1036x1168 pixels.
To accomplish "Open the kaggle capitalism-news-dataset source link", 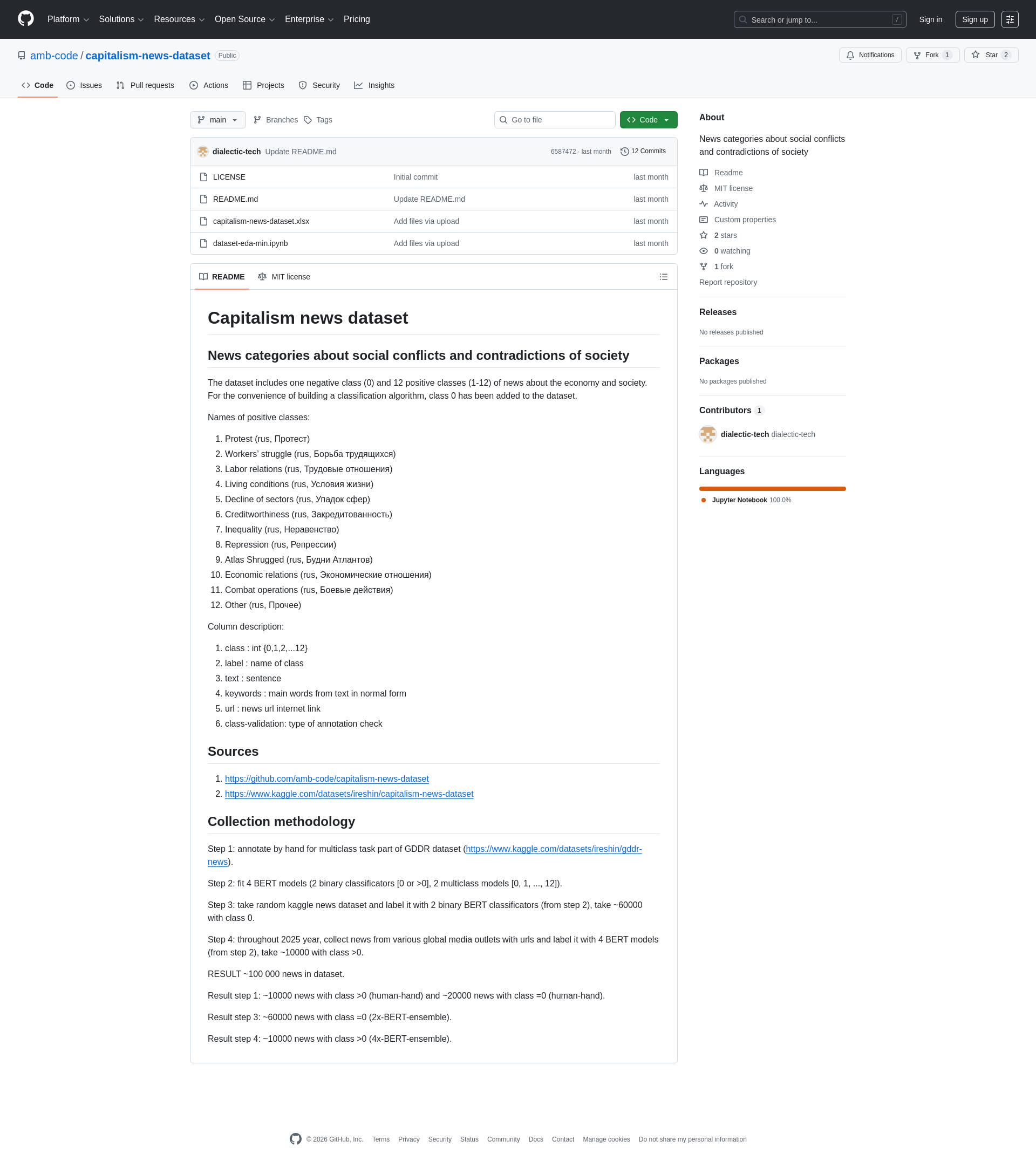I will click(x=349, y=794).
